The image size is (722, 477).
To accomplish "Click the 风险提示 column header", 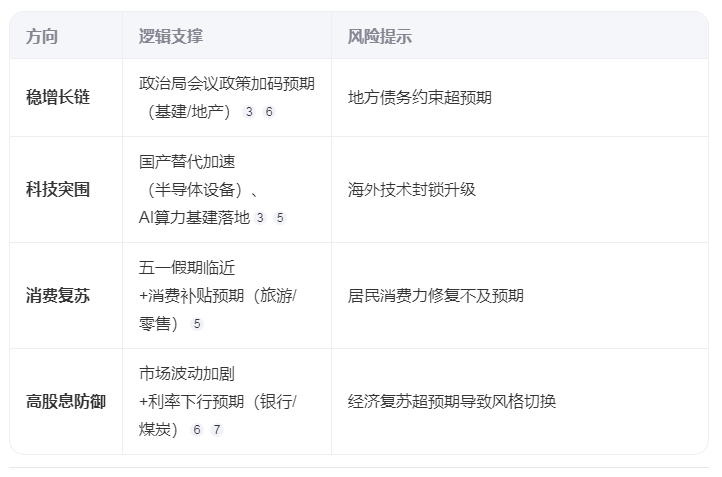I will (x=380, y=36).
